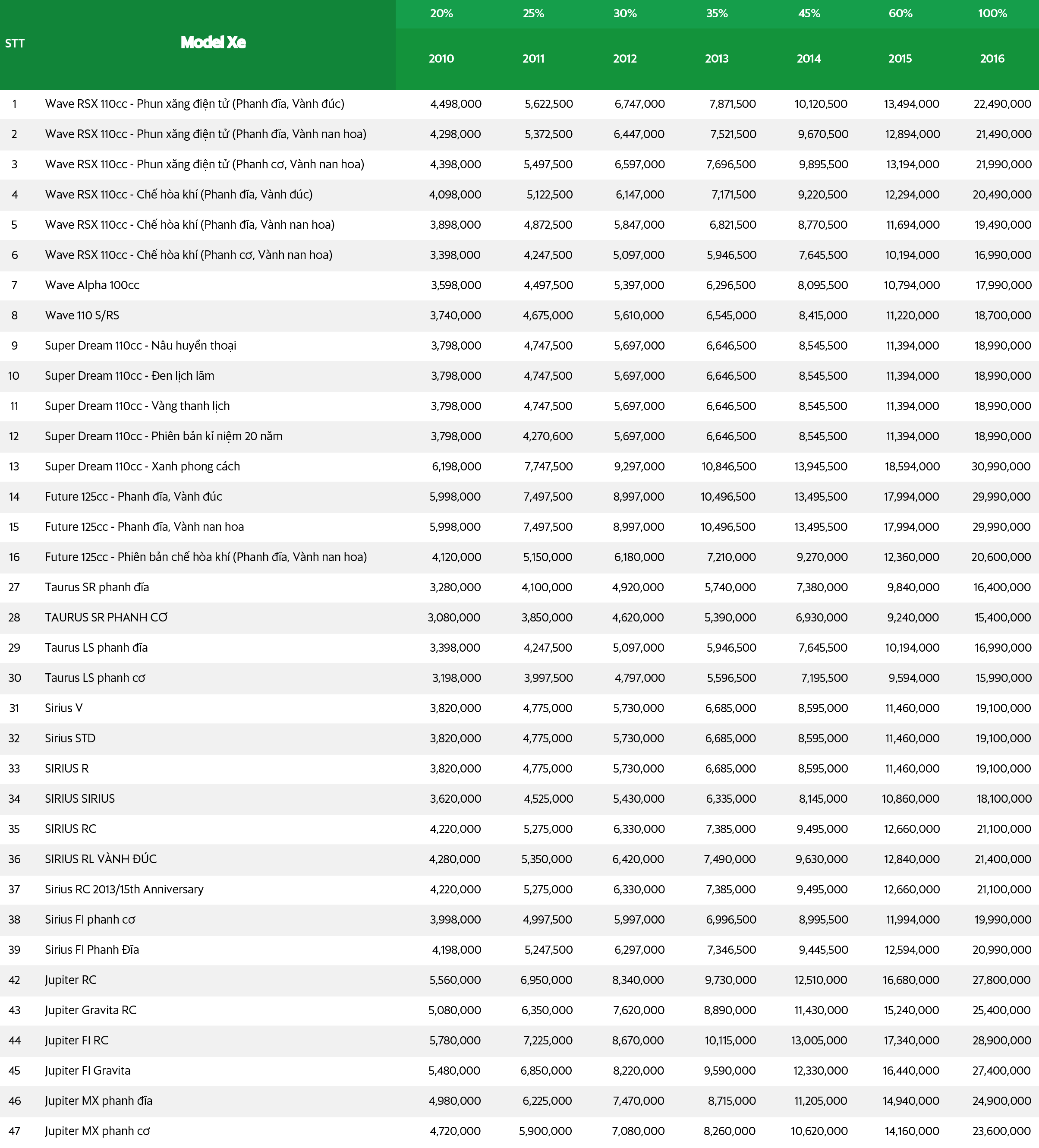
Task: Click the 45% percentage header cell
Action: pos(809,14)
